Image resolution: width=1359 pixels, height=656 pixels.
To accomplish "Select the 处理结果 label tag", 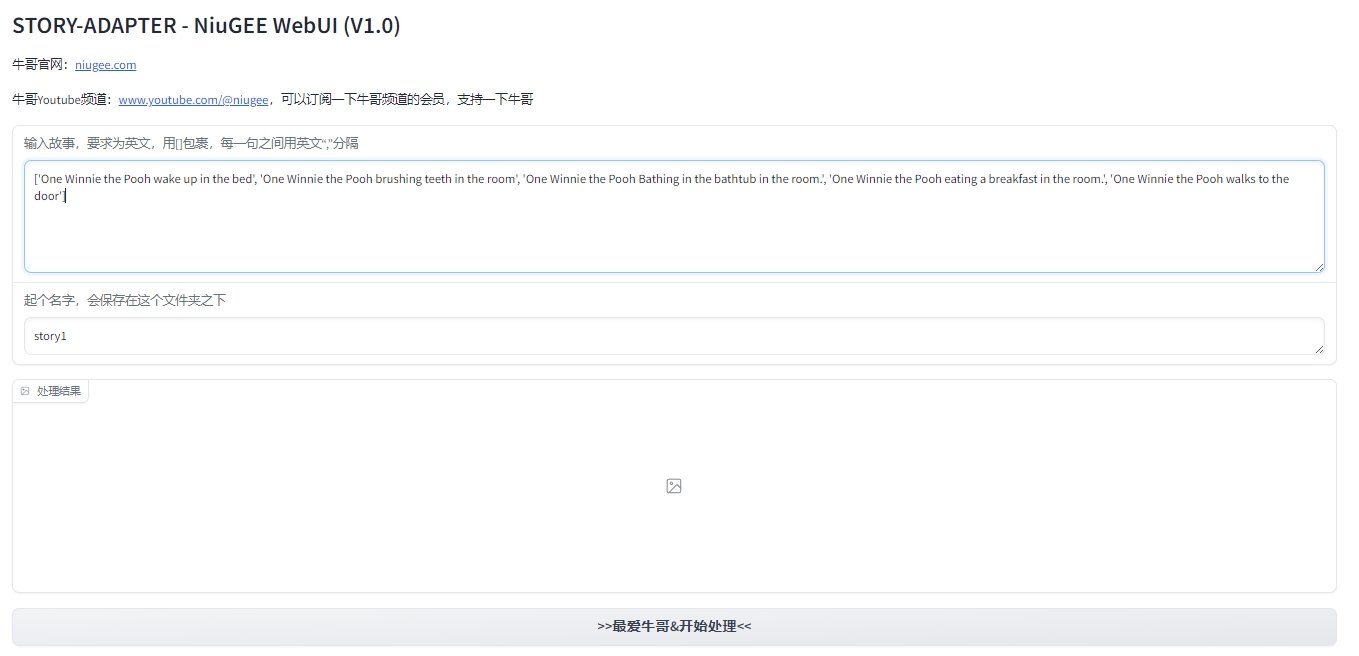I will coord(58,391).
